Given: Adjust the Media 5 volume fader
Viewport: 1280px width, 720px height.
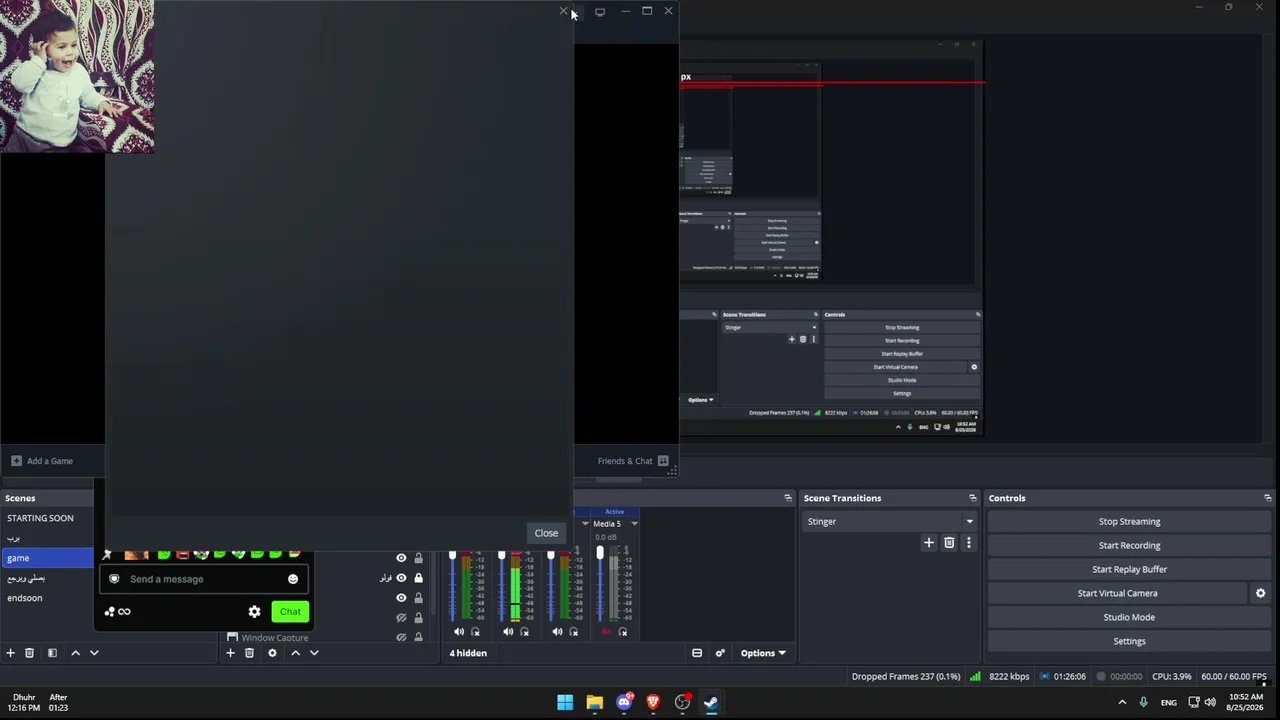Looking at the screenshot, I should pyautogui.click(x=600, y=553).
